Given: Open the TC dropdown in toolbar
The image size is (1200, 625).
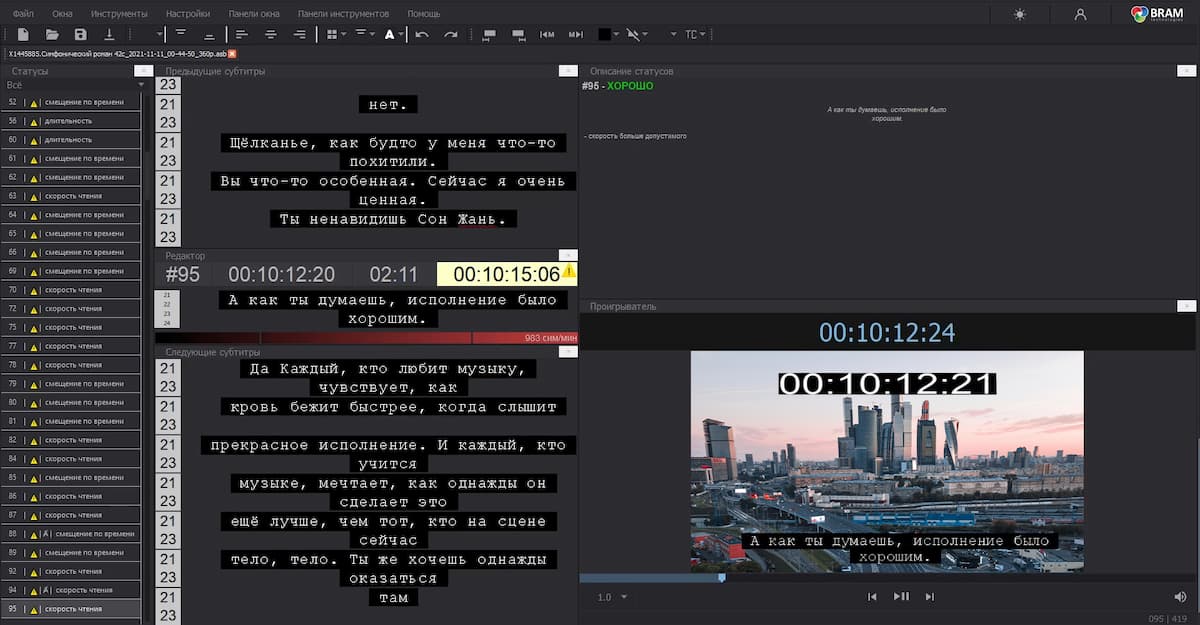Looking at the screenshot, I should coord(695,34).
